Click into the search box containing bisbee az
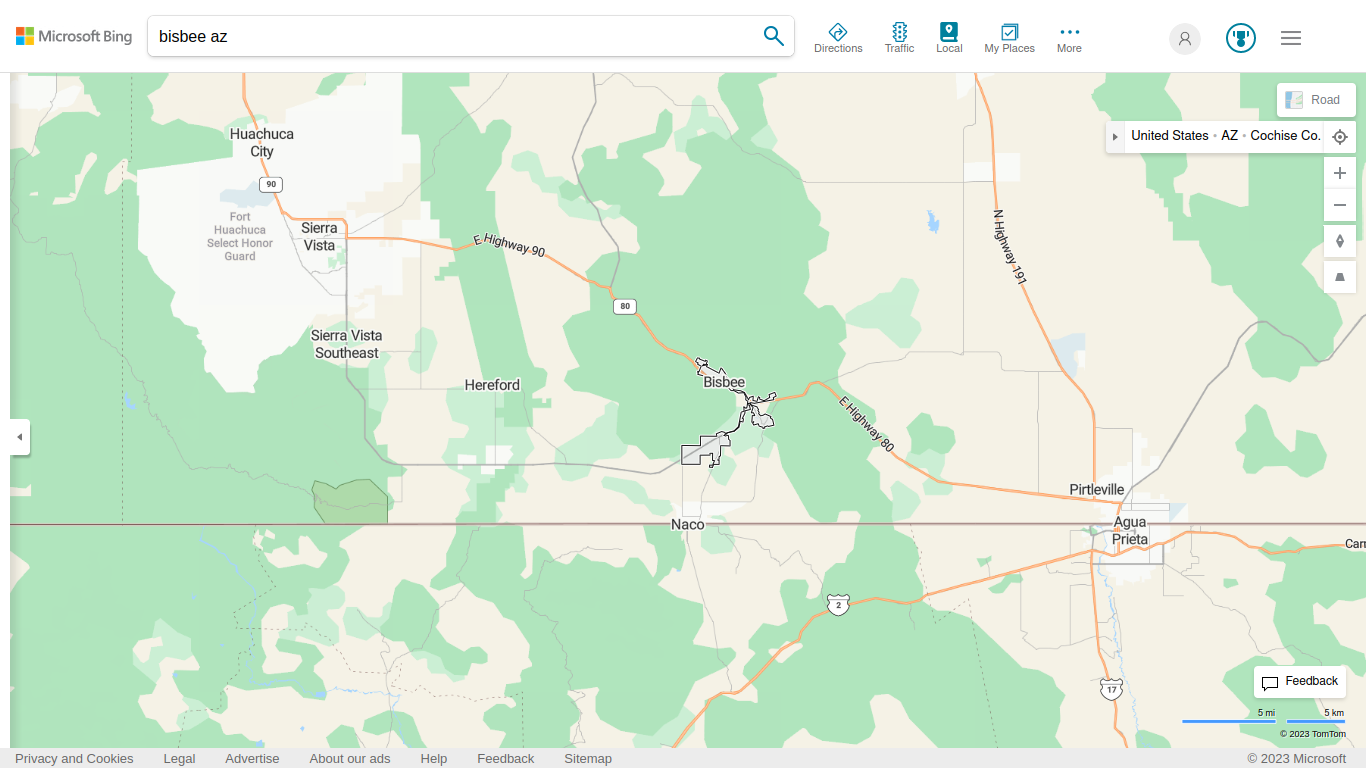Image resolution: width=1366 pixels, height=768 pixels. click(x=455, y=36)
